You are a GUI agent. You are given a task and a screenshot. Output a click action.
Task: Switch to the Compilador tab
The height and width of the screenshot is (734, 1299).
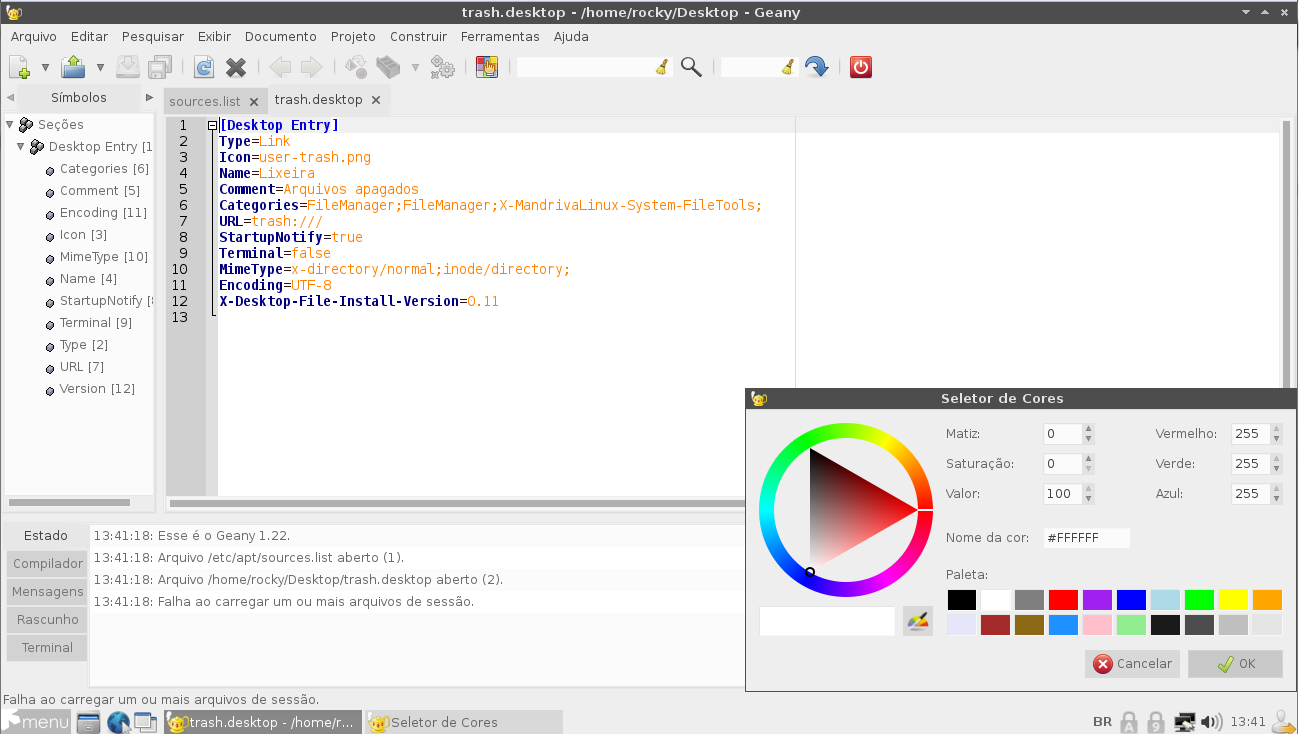[48, 564]
